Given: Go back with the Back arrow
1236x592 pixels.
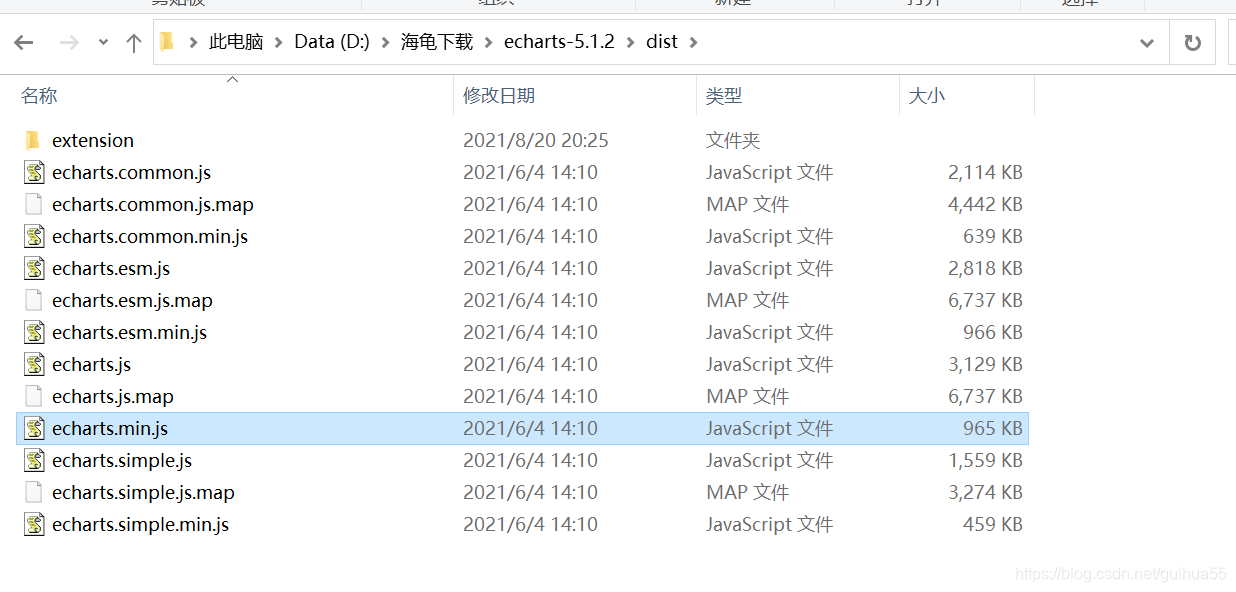Looking at the screenshot, I should pos(24,42).
